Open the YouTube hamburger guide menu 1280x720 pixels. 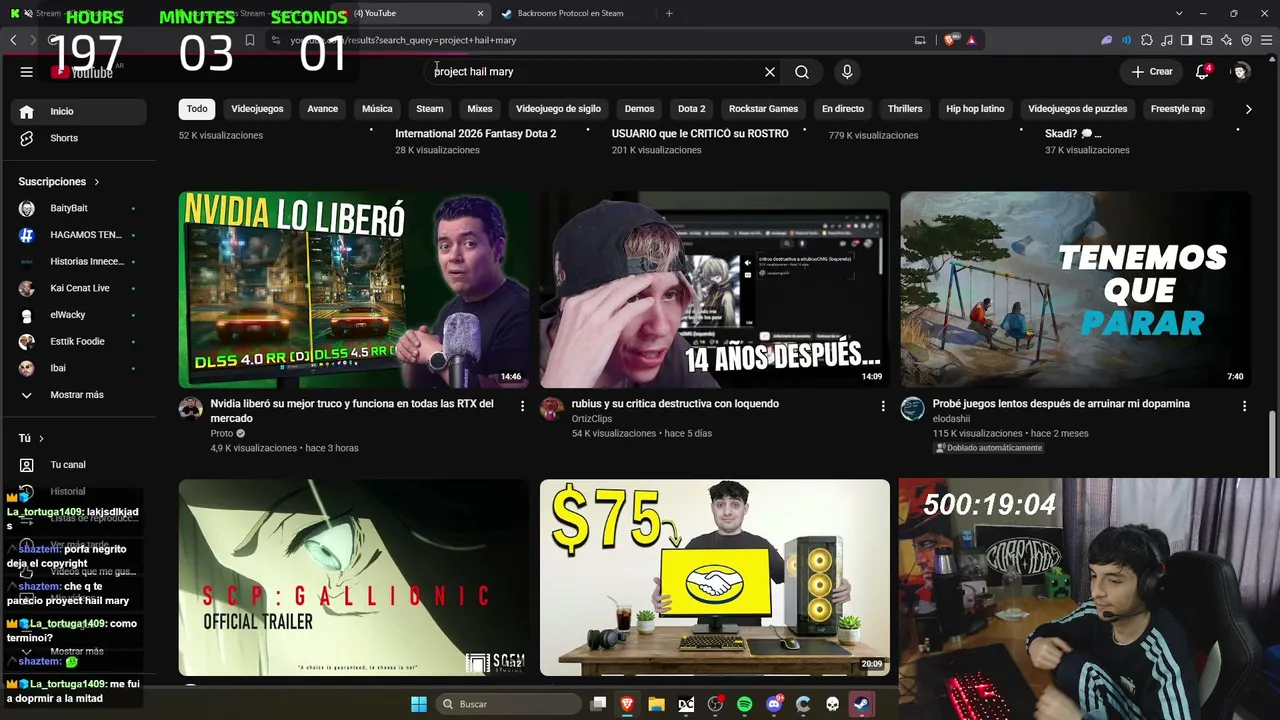point(27,72)
